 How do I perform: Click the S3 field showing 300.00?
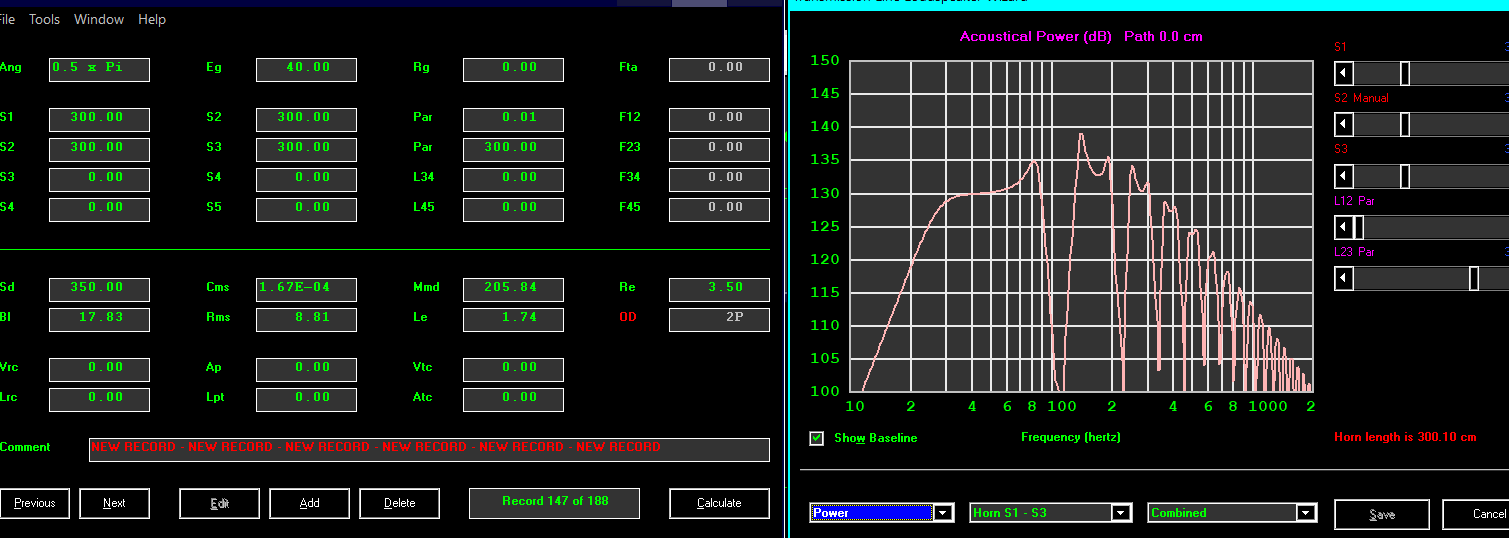[306, 149]
